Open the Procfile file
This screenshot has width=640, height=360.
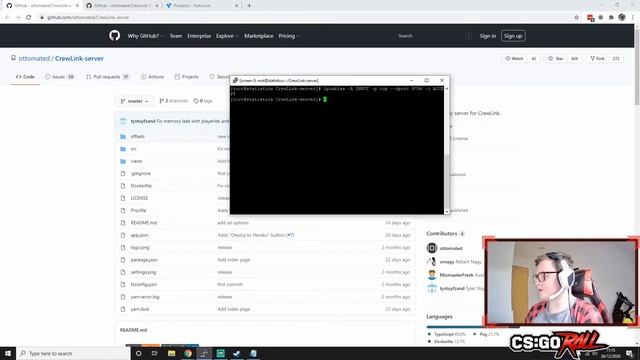(138, 210)
